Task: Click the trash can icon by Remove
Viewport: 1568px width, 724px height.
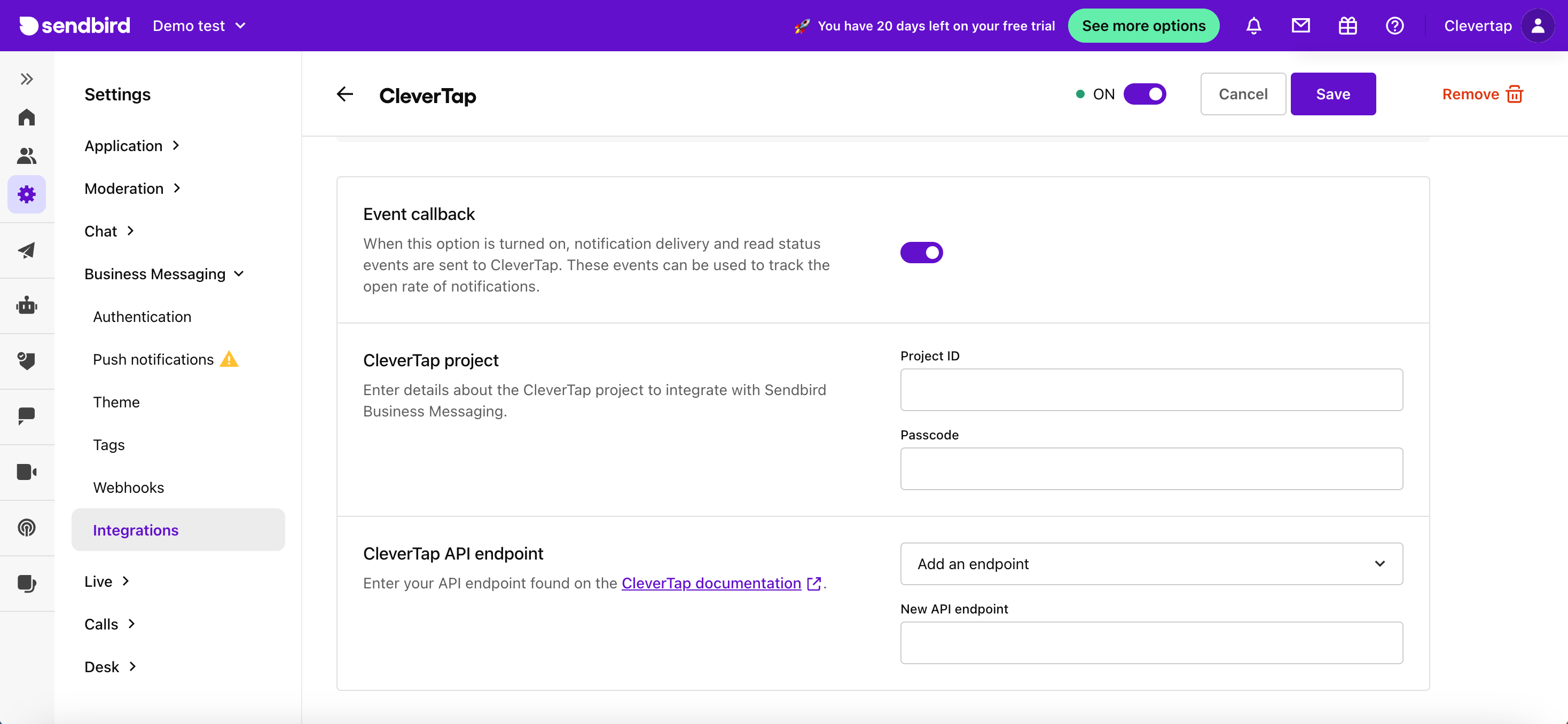Action: click(1515, 95)
